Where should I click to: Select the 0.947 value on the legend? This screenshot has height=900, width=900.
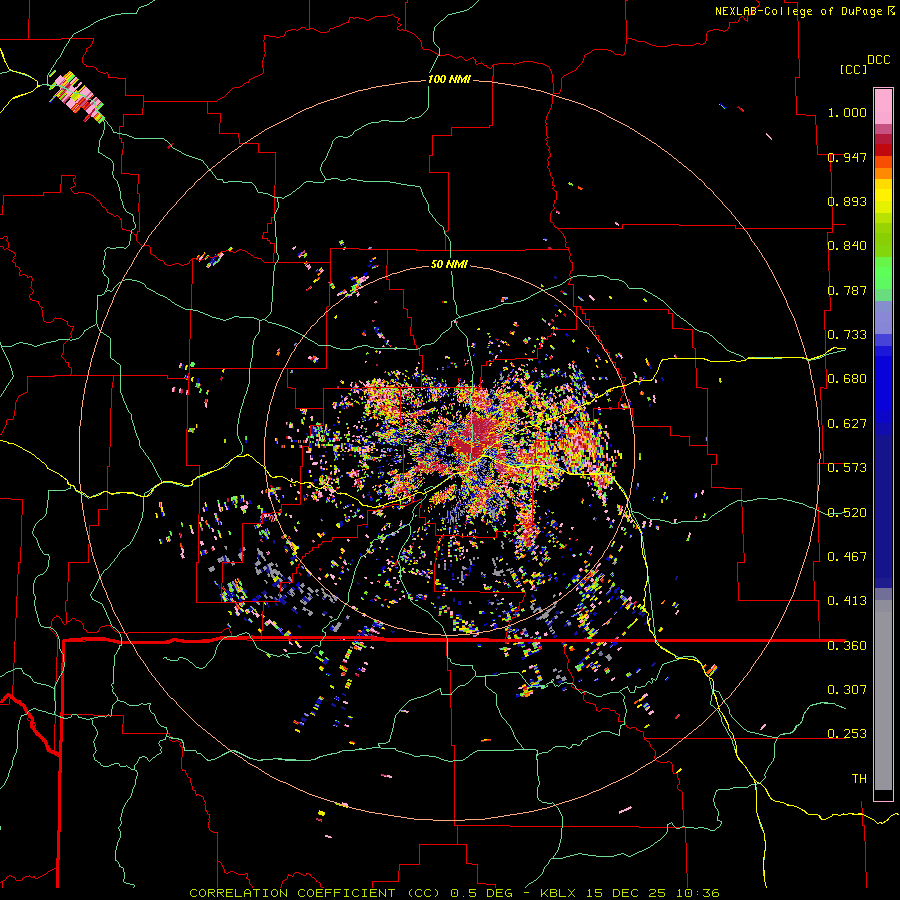click(847, 157)
